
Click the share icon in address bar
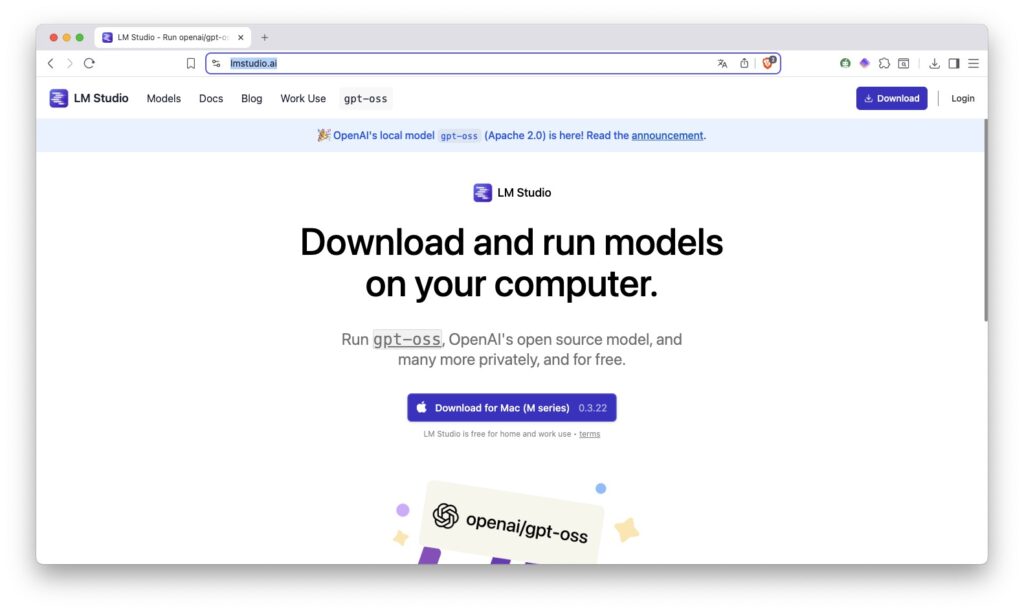point(744,63)
